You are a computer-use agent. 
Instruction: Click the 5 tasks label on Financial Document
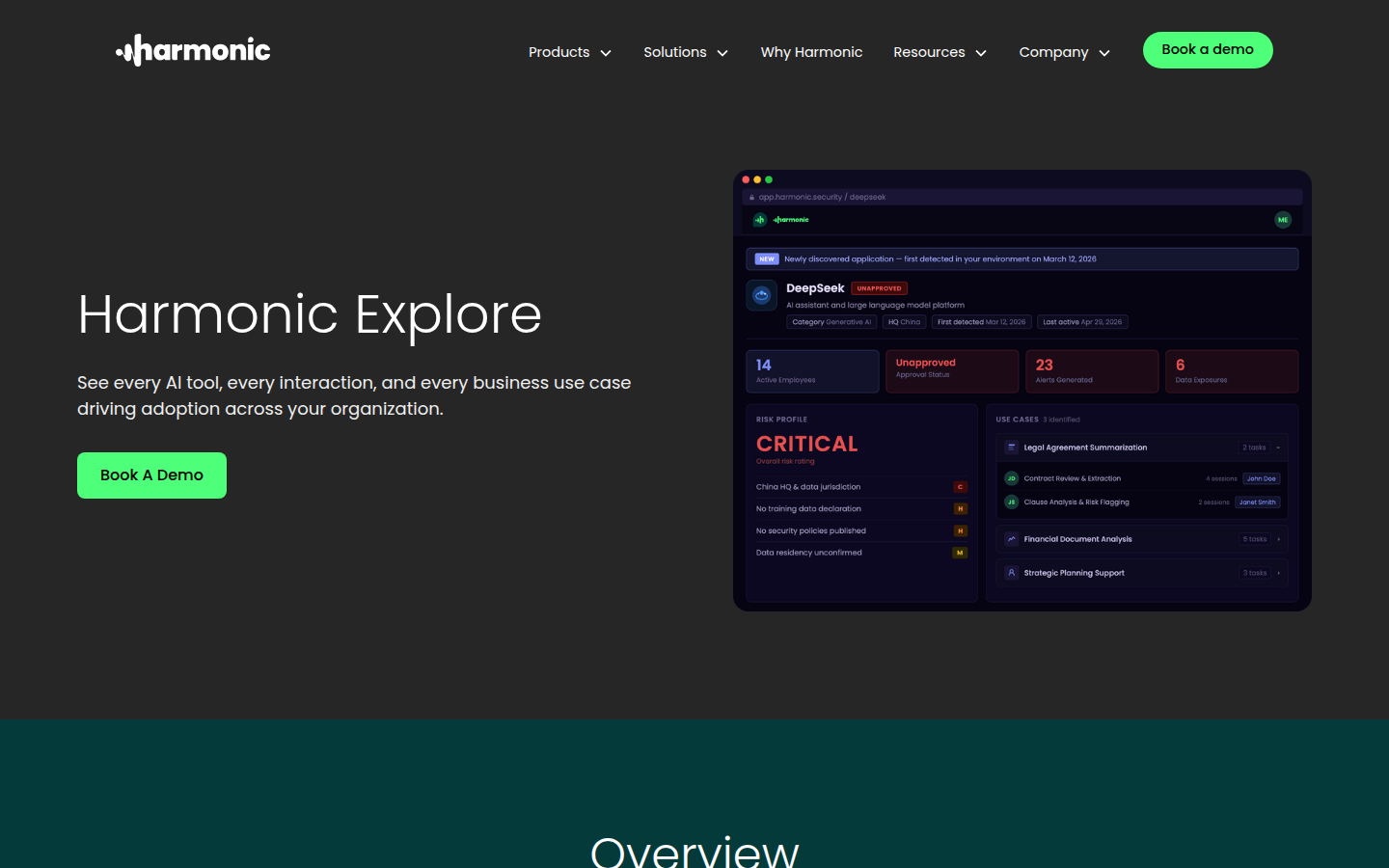[x=1255, y=539]
